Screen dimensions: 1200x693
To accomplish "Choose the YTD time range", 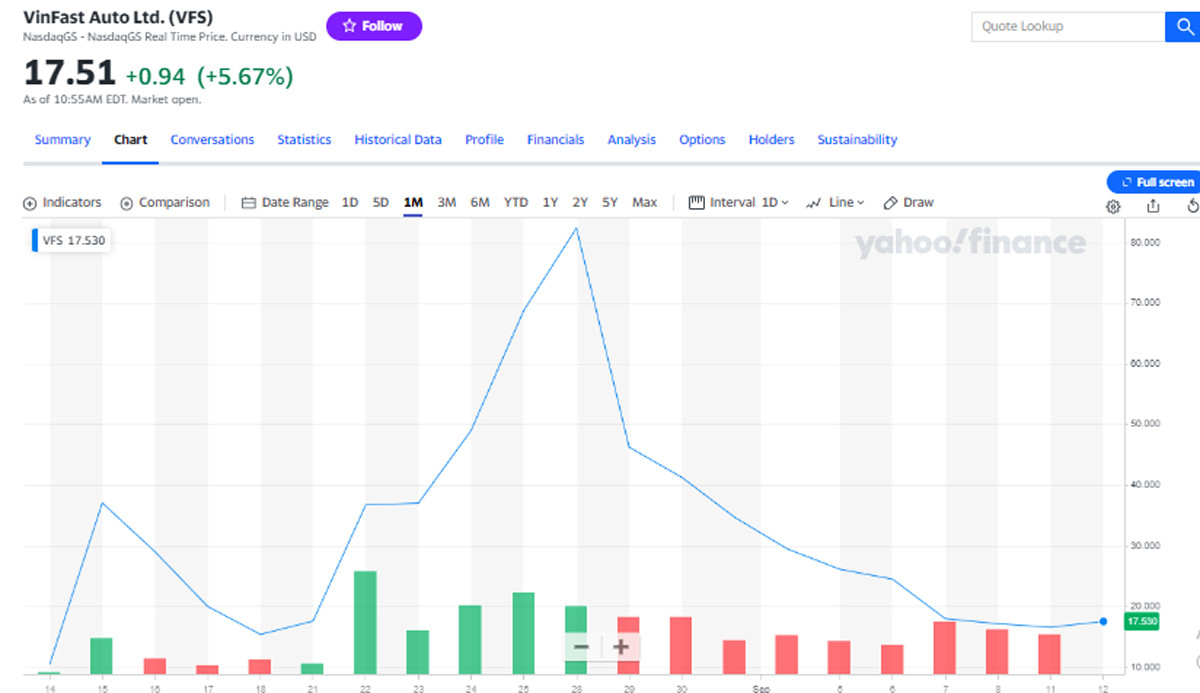I will (x=515, y=202).
